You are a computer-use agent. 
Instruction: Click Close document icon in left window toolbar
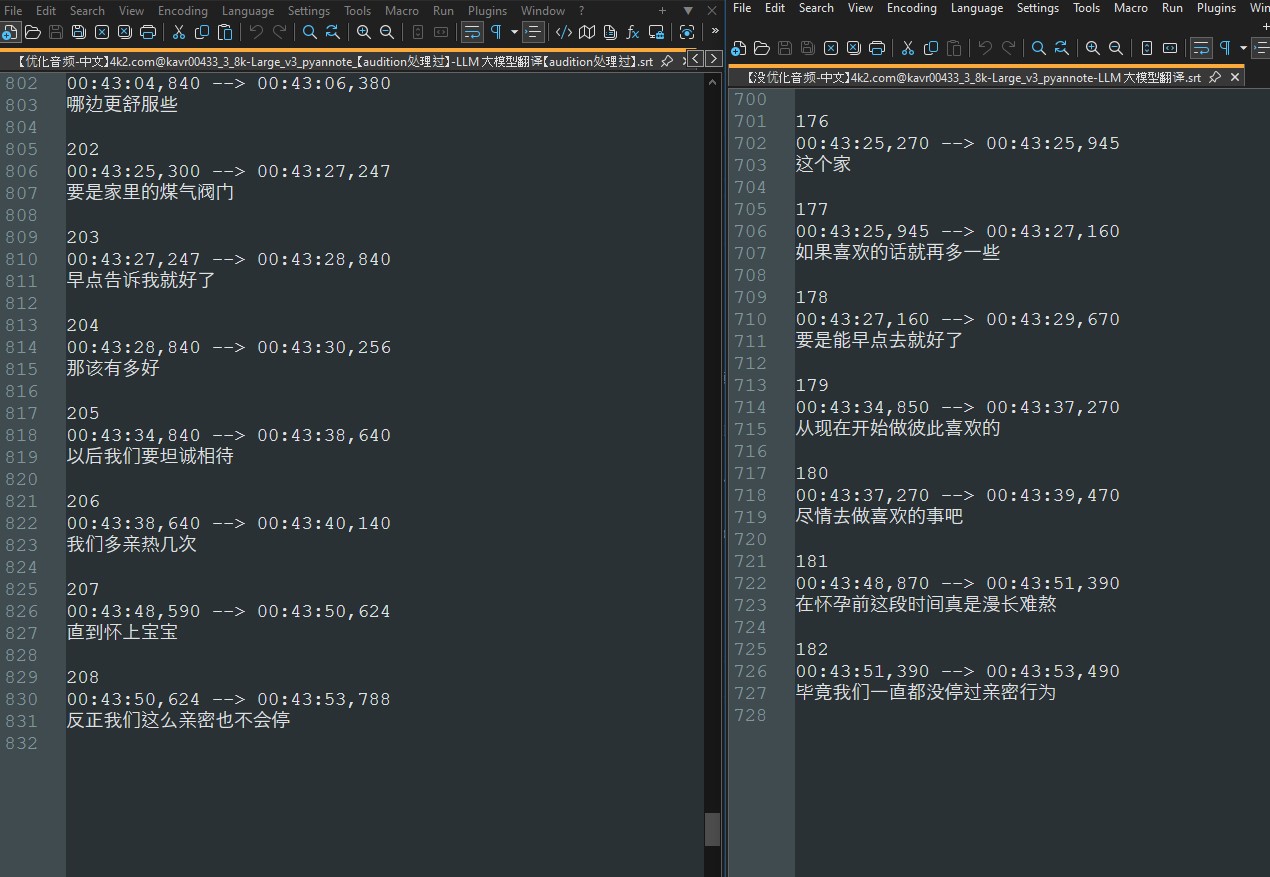tap(102, 32)
